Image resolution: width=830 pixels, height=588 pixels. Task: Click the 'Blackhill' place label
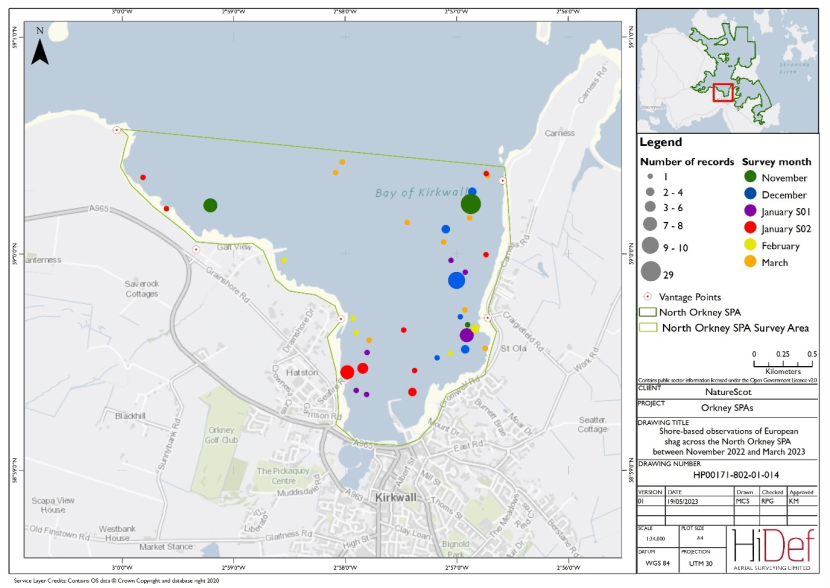pos(130,416)
